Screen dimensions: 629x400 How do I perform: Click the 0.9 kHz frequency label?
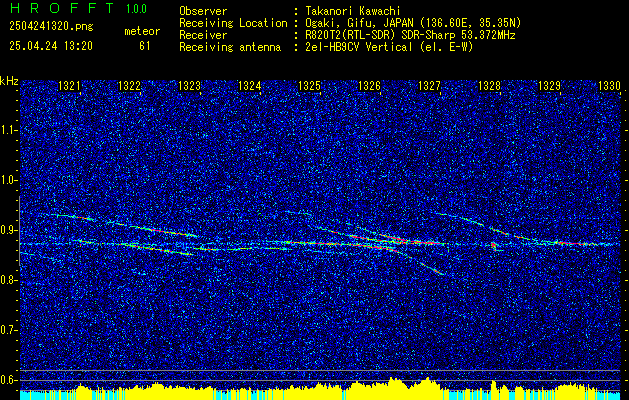[x=8, y=230]
